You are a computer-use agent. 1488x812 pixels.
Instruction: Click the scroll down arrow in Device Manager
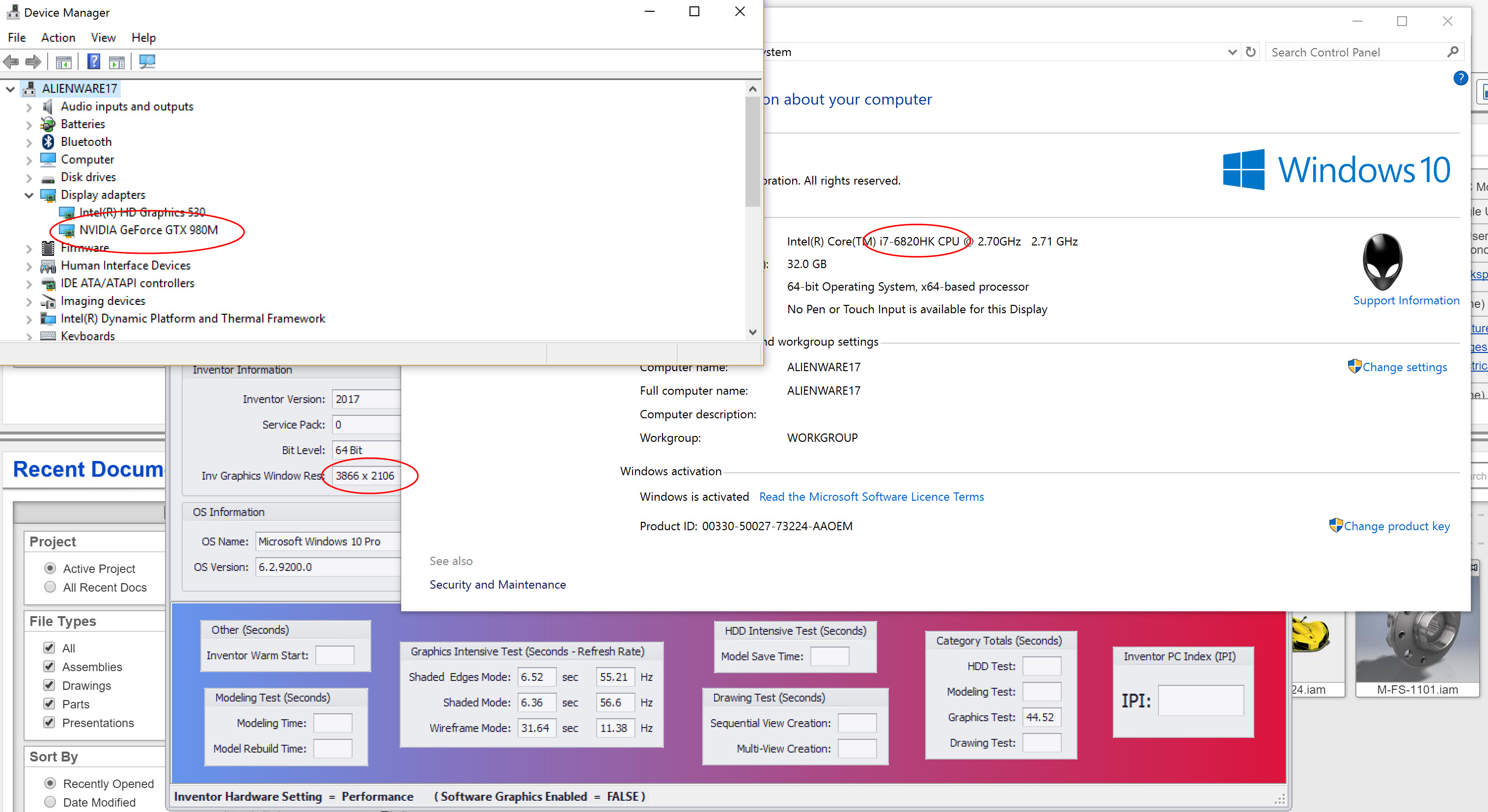pos(752,331)
